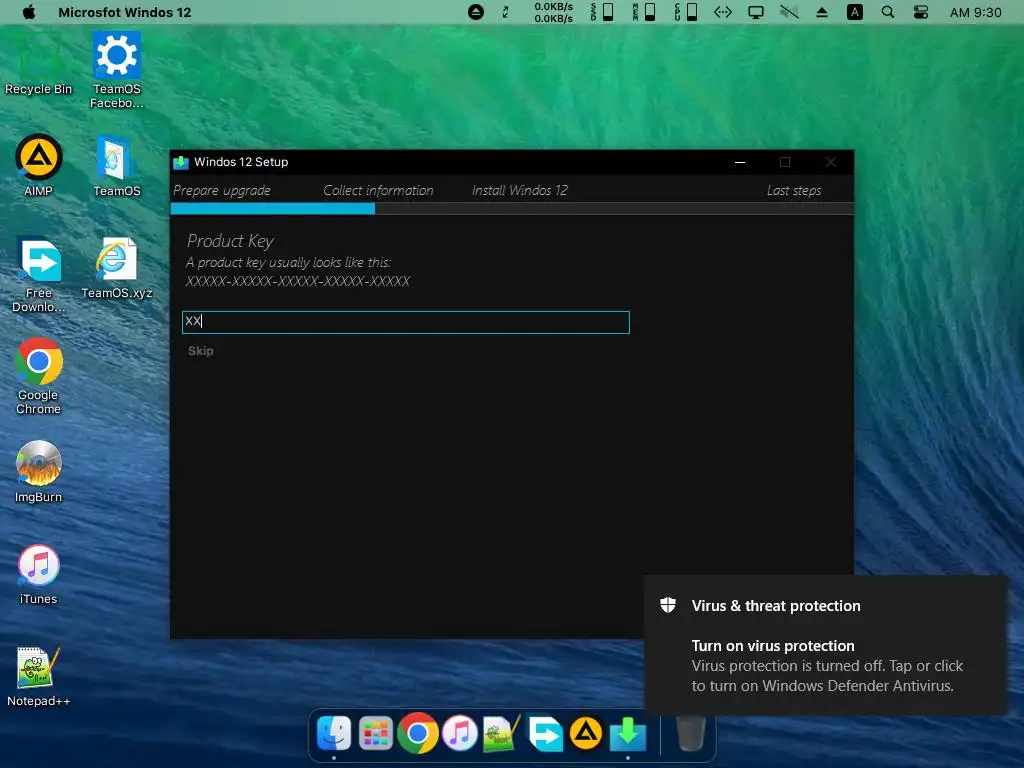Open the Spotlight search magnifier icon
The height and width of the screenshot is (768, 1024).
click(888, 12)
